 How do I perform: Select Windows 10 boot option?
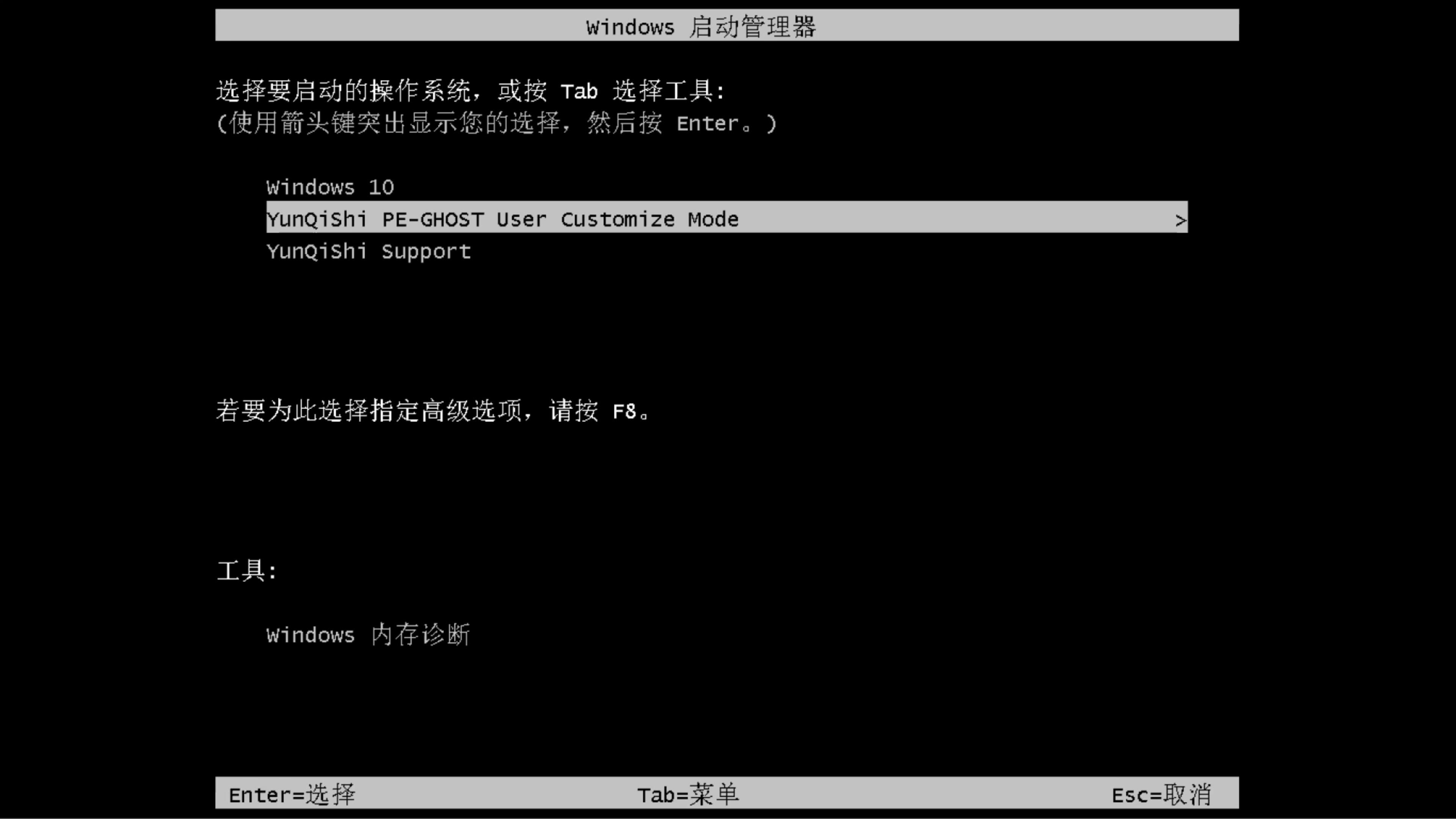pos(330,187)
